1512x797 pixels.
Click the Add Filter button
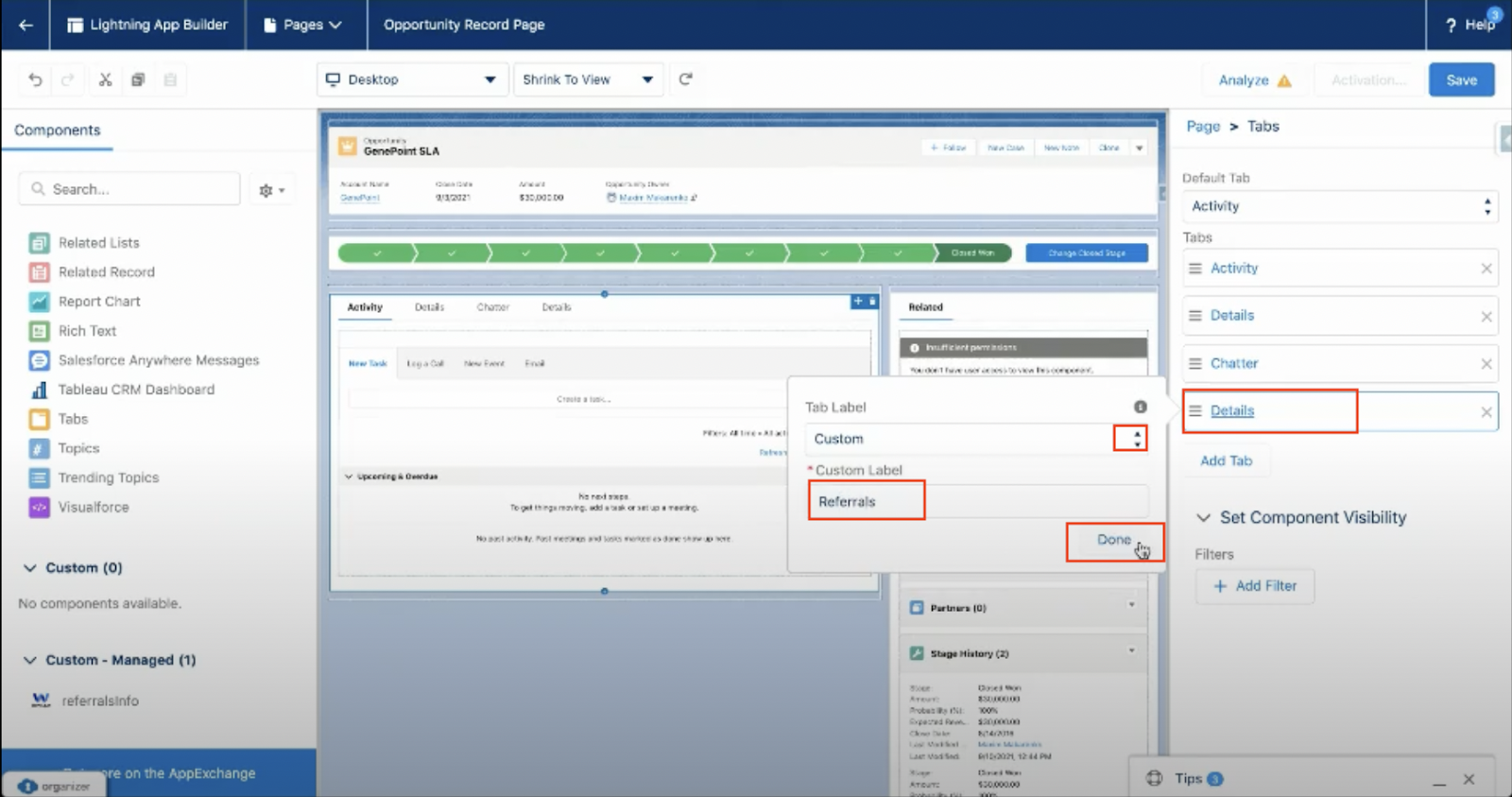pos(1255,586)
